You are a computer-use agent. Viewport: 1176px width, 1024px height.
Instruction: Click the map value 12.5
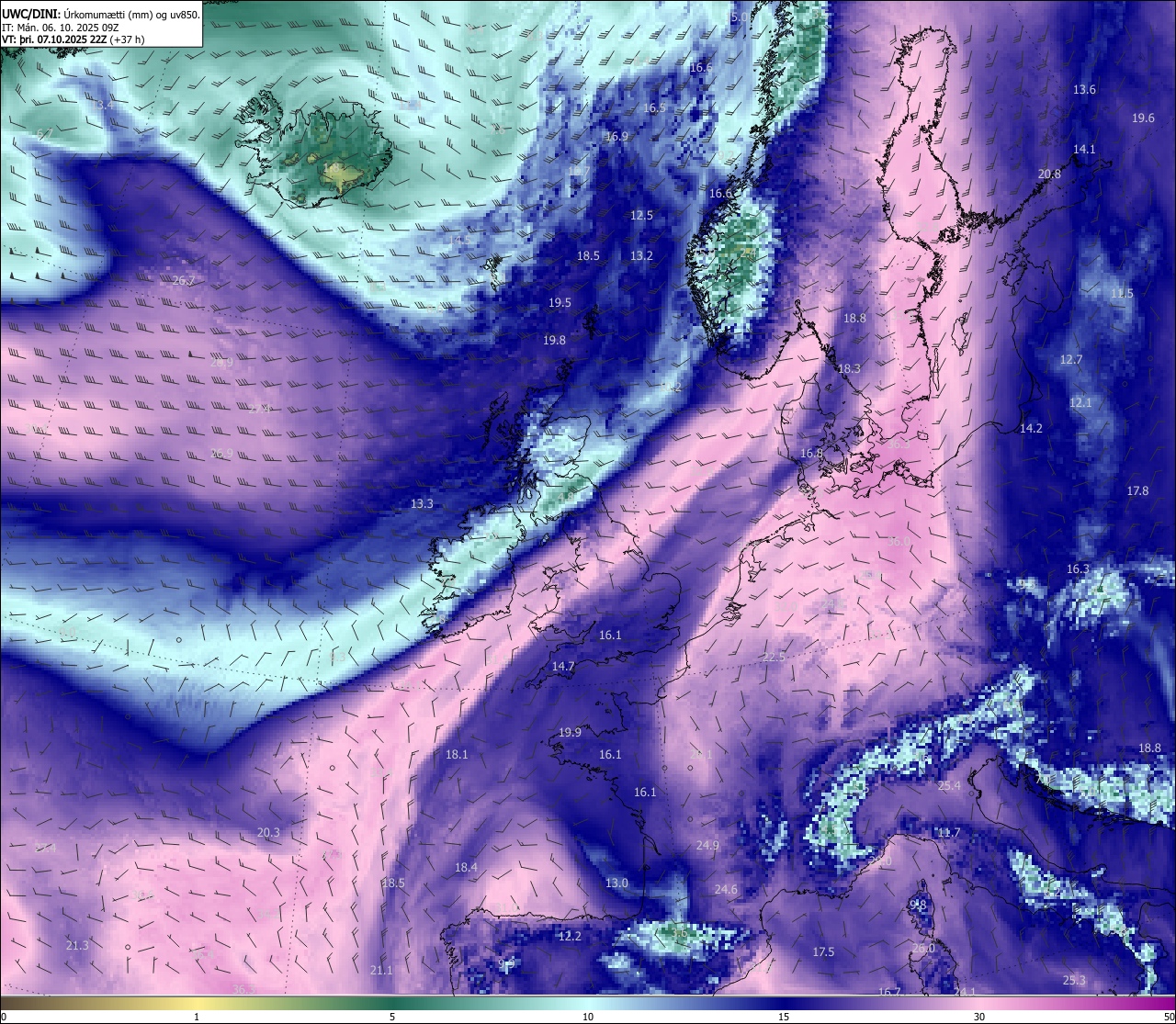[641, 216]
